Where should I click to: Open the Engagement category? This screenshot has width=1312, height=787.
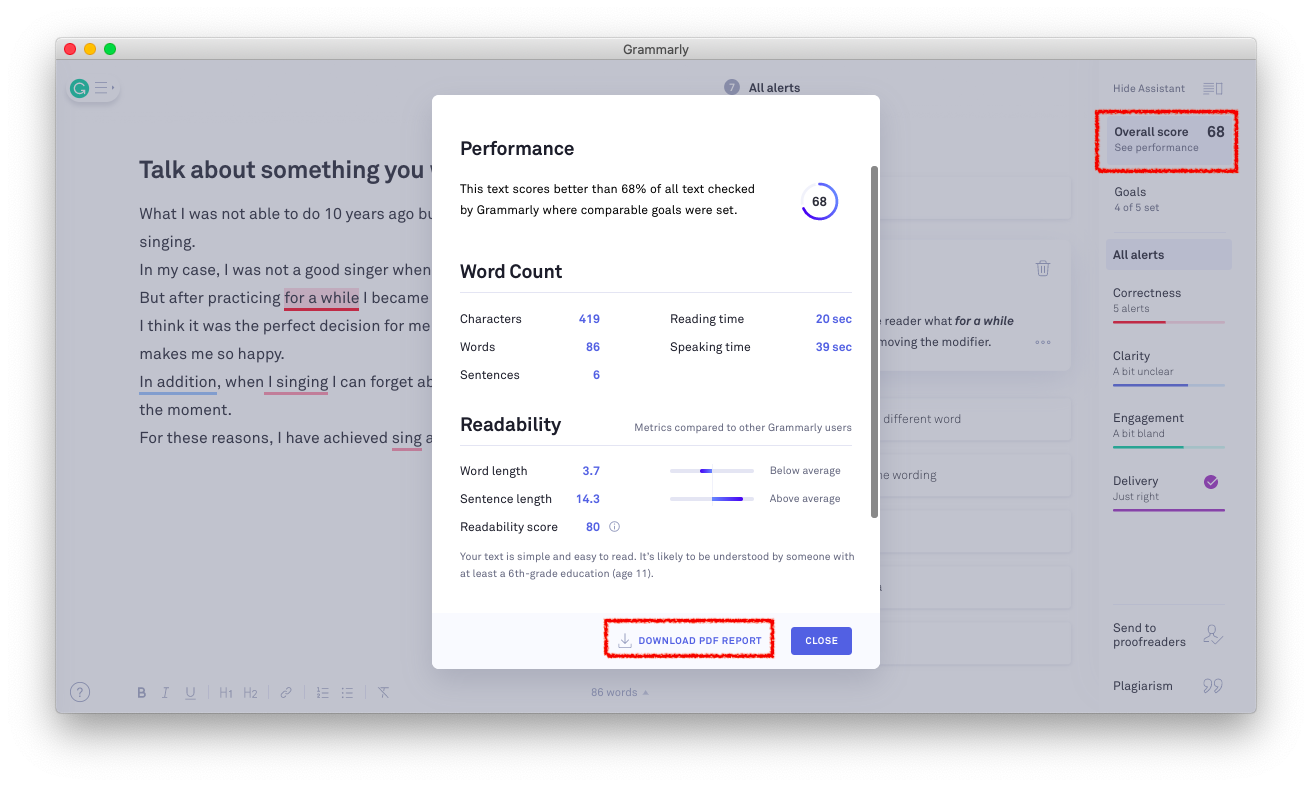(x=1169, y=430)
